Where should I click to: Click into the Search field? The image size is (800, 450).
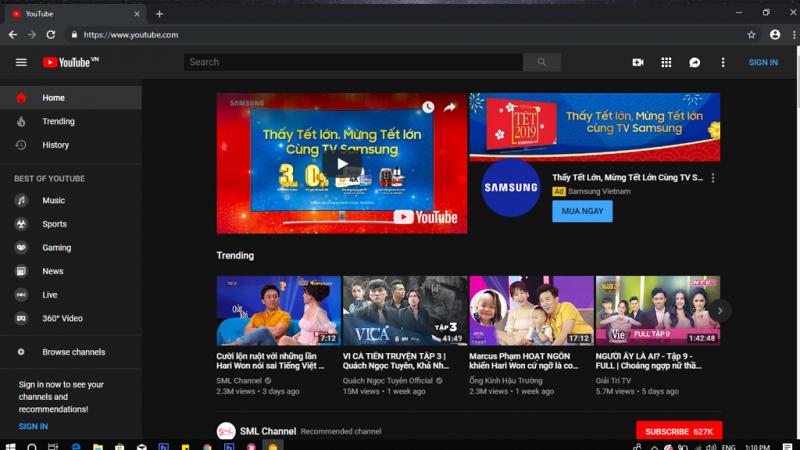(x=353, y=62)
